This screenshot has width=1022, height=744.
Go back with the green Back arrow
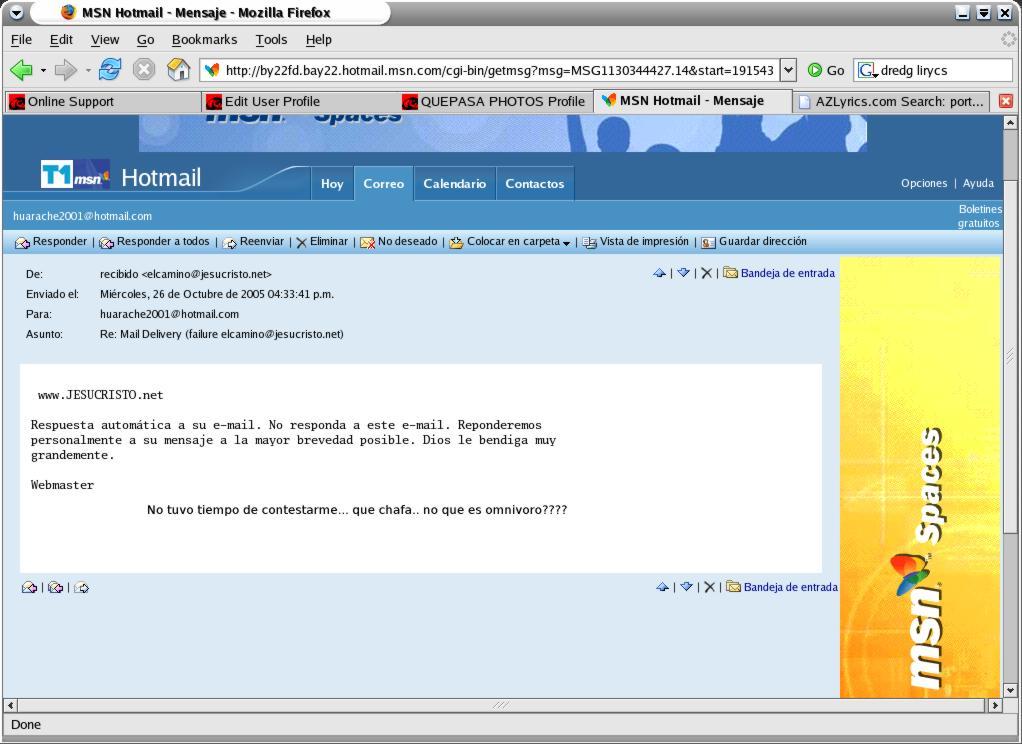pos(21,70)
